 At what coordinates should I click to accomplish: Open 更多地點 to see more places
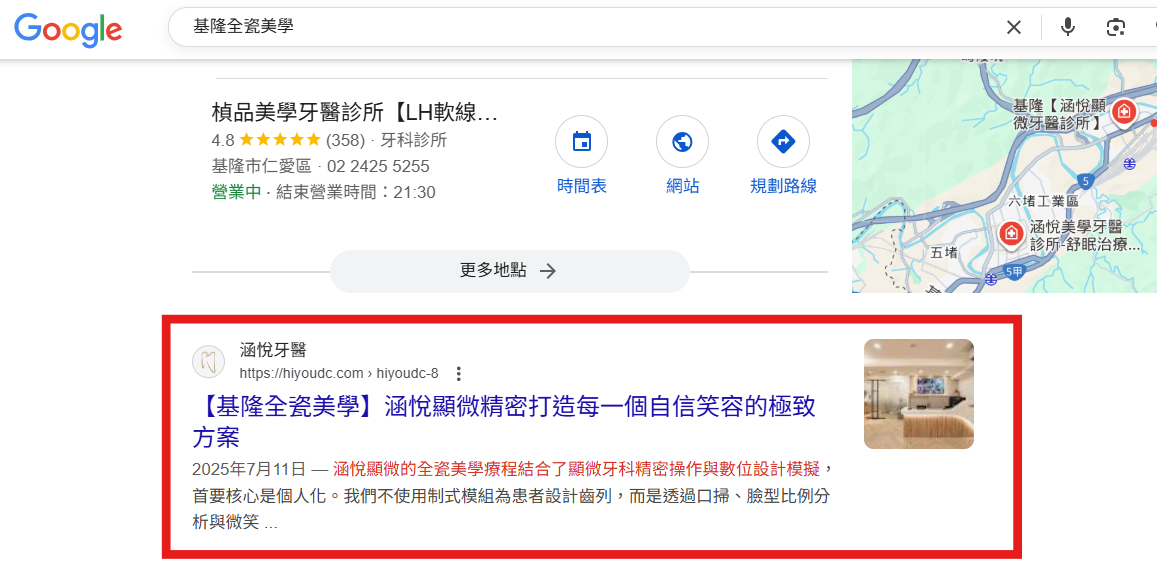click(x=509, y=271)
